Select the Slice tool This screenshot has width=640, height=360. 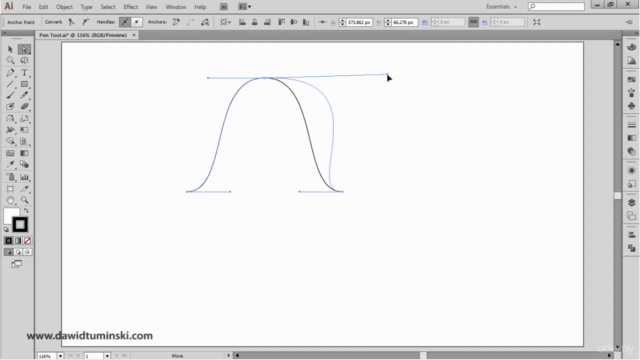24,189
